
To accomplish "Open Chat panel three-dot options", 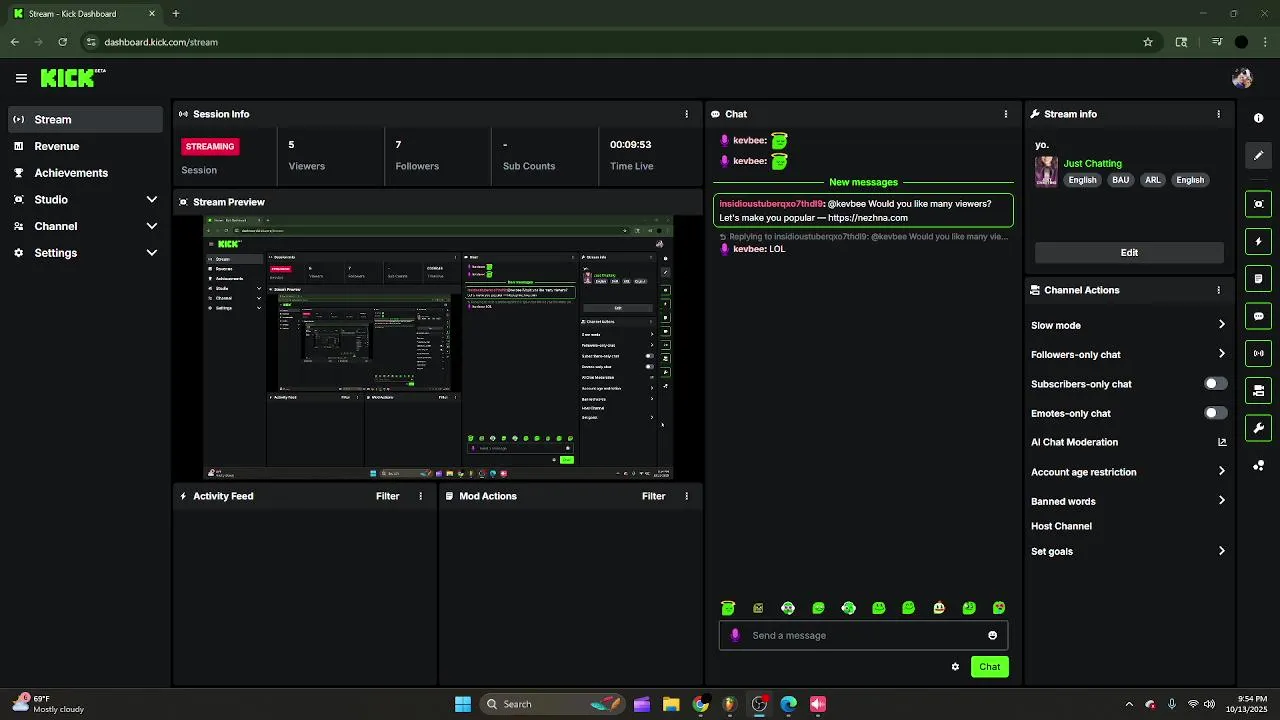I will [1006, 114].
